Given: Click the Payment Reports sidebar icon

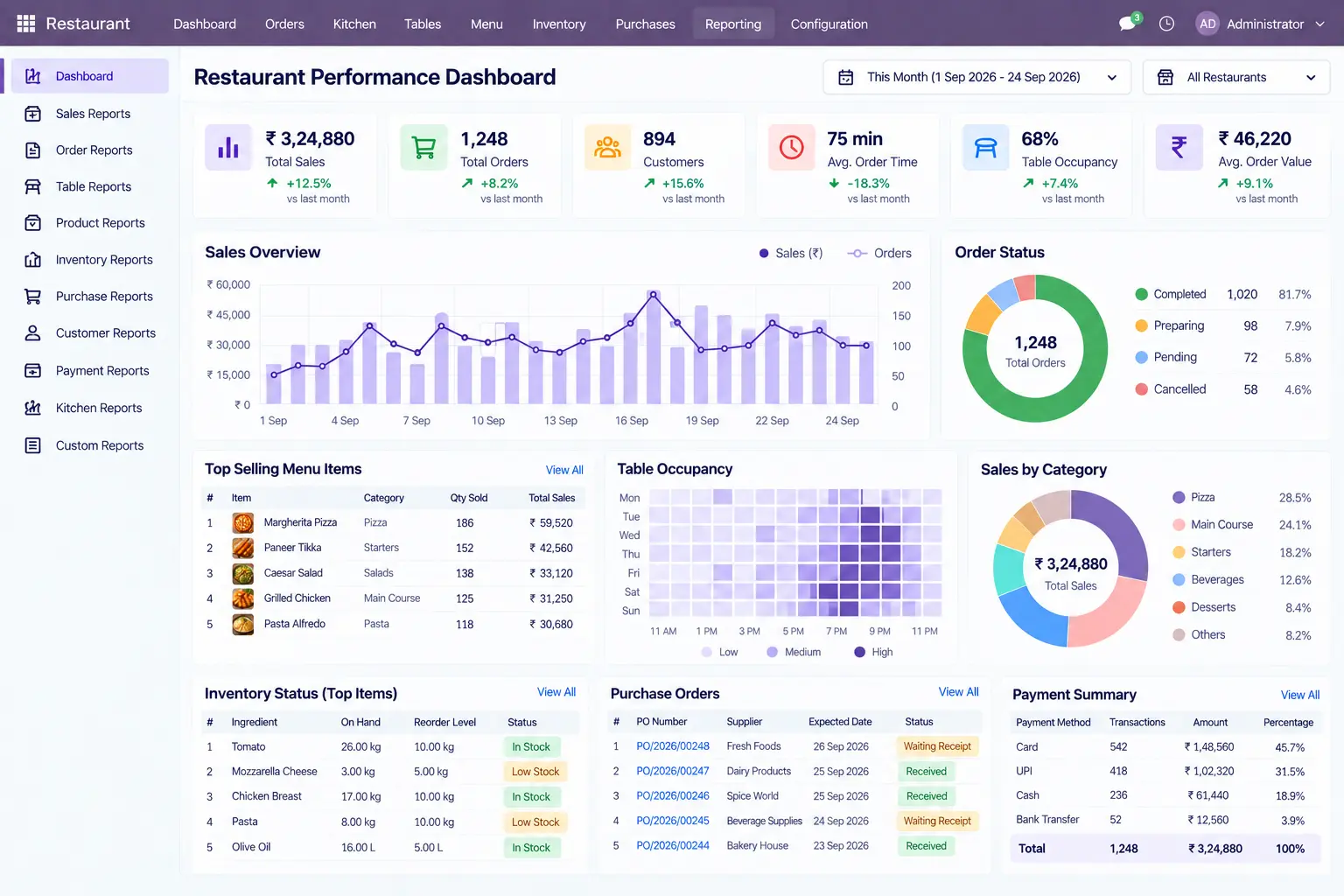Looking at the screenshot, I should pyautogui.click(x=33, y=371).
